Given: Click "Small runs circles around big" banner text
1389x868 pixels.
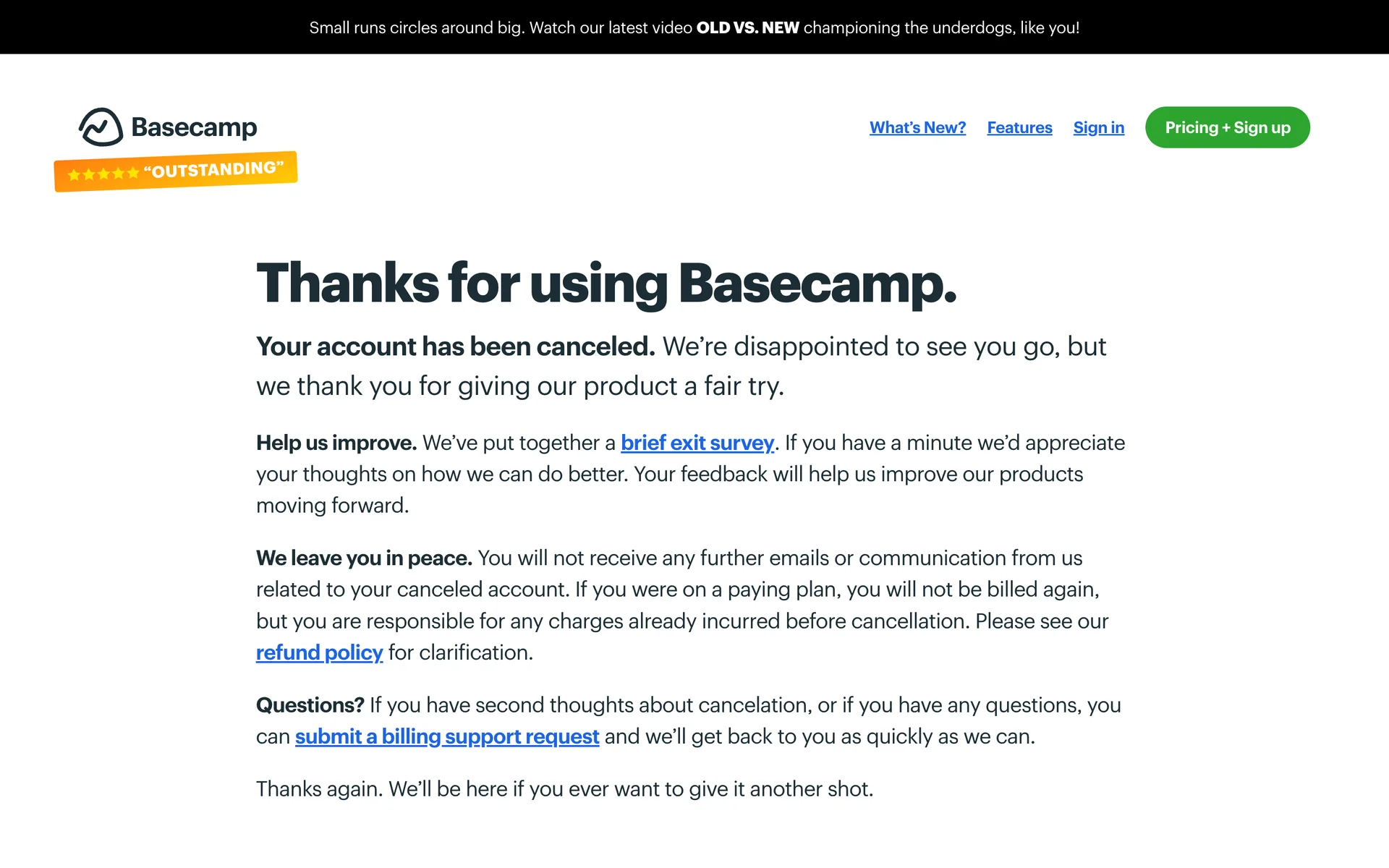Looking at the screenshot, I should [x=417, y=27].
